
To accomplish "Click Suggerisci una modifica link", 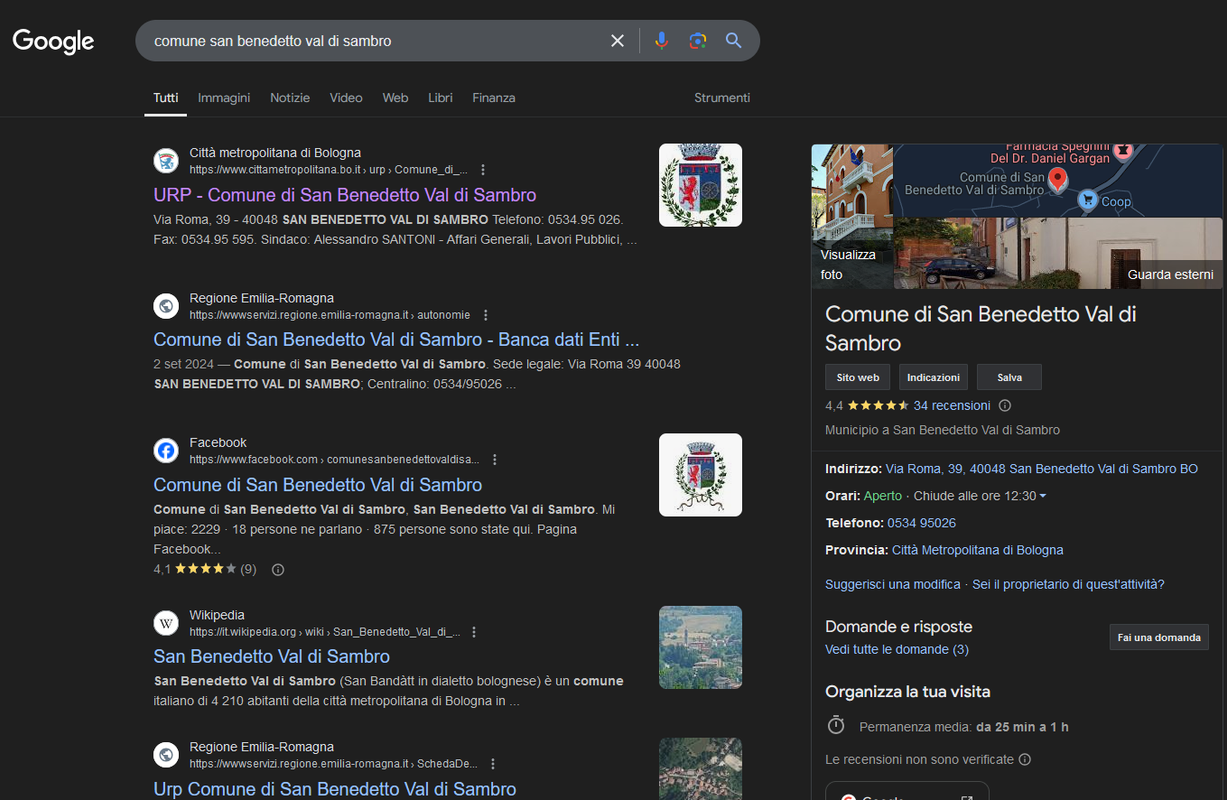I will point(892,584).
